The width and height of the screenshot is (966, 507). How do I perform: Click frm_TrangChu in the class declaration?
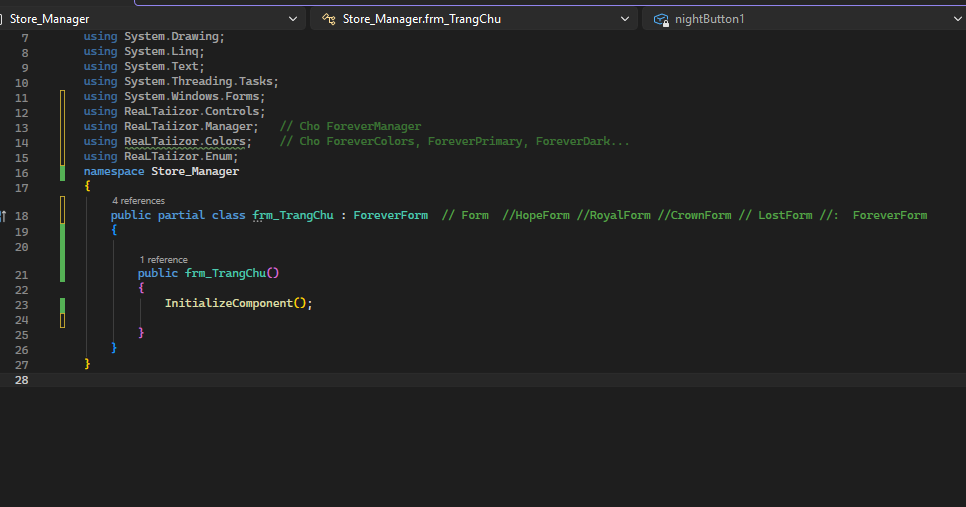click(x=292, y=215)
